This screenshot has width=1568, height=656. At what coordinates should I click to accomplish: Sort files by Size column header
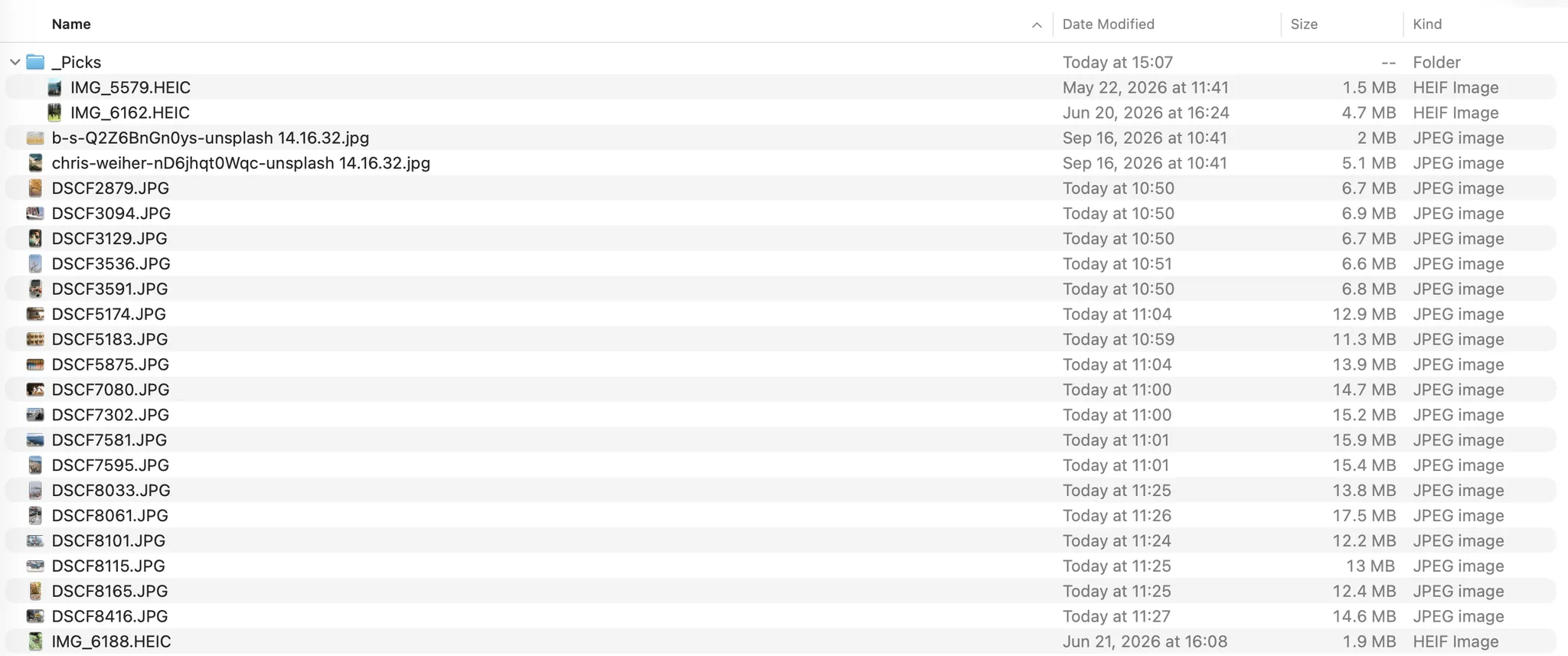[x=1304, y=24]
